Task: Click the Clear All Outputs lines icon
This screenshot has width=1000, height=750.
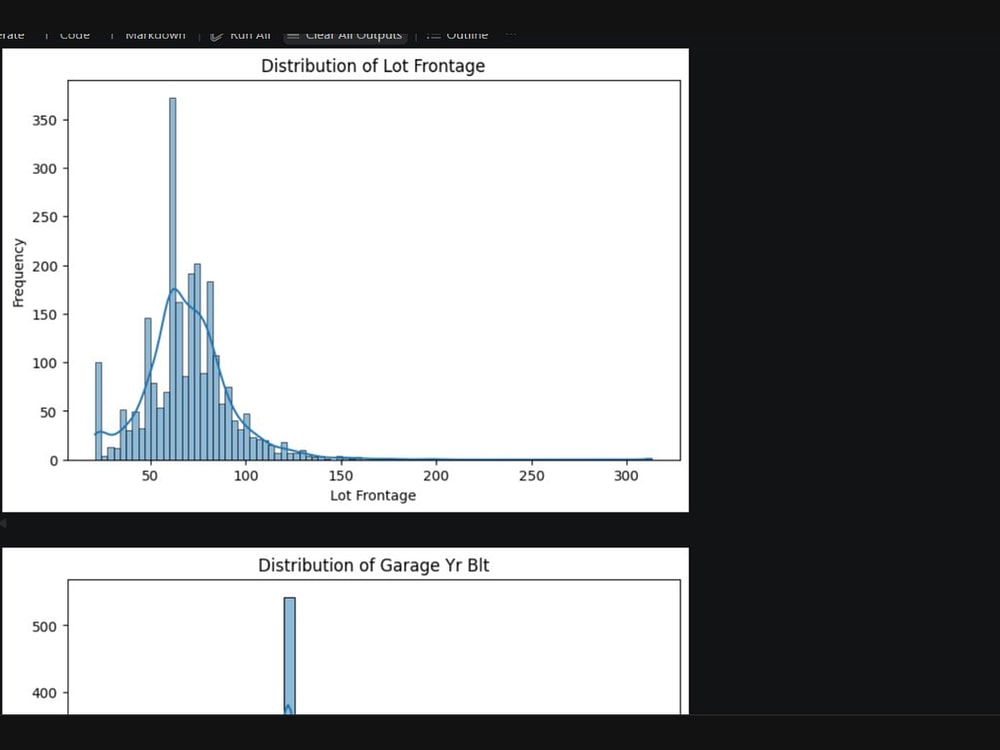Action: pyautogui.click(x=293, y=36)
